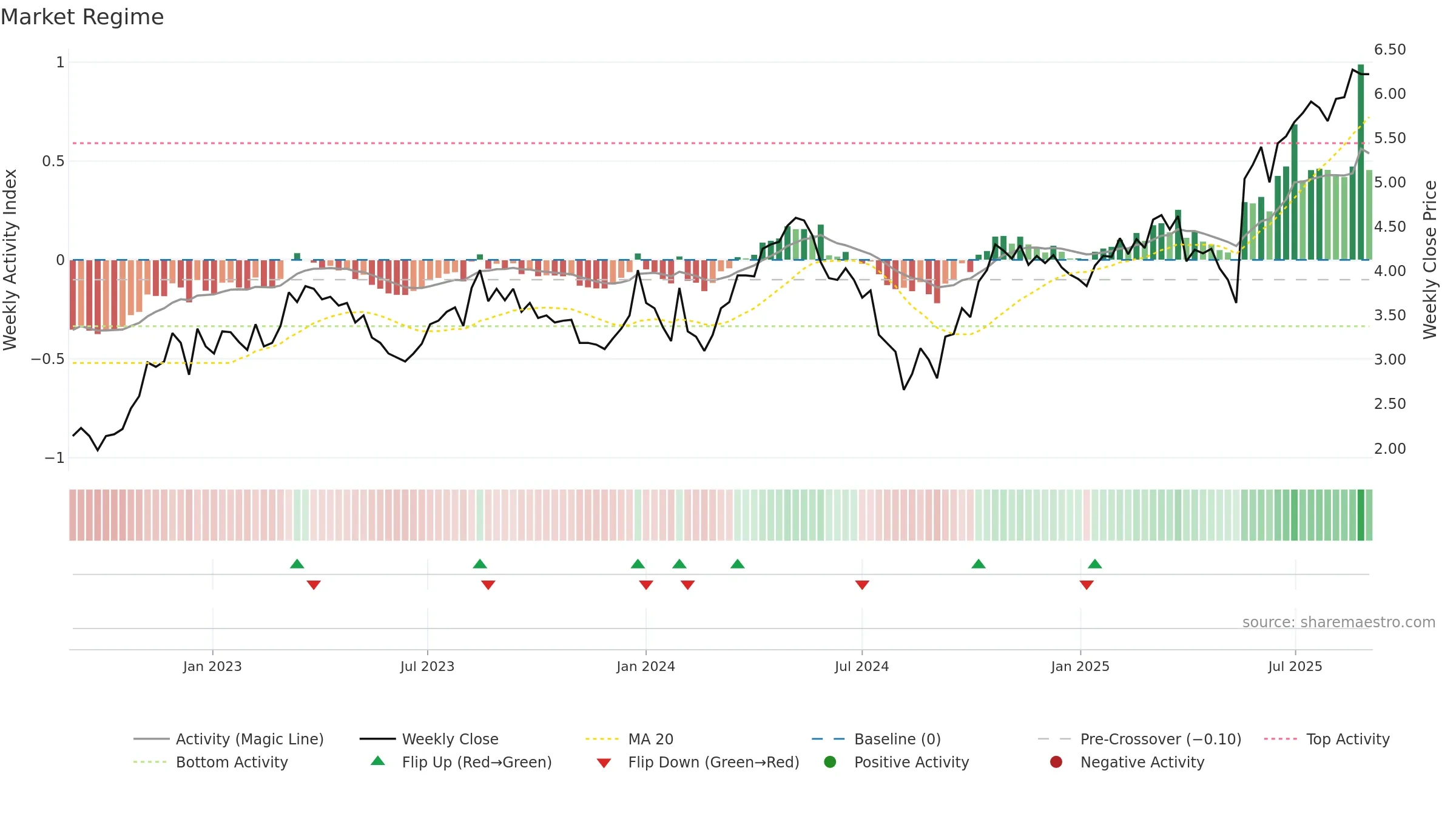Click the red flip-down triangle just after Jul 2023
The width and height of the screenshot is (1456, 819).
point(488,585)
